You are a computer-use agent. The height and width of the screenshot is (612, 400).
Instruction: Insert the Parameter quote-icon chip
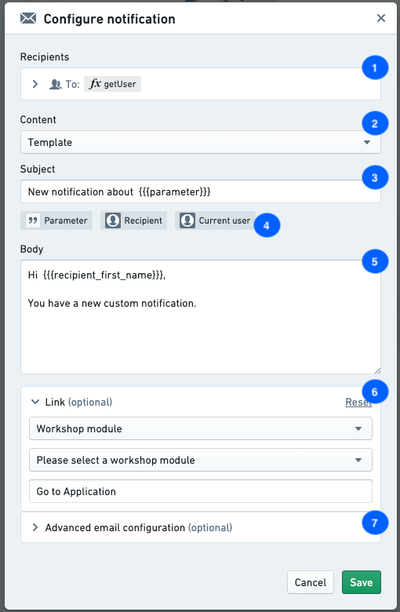click(57, 221)
